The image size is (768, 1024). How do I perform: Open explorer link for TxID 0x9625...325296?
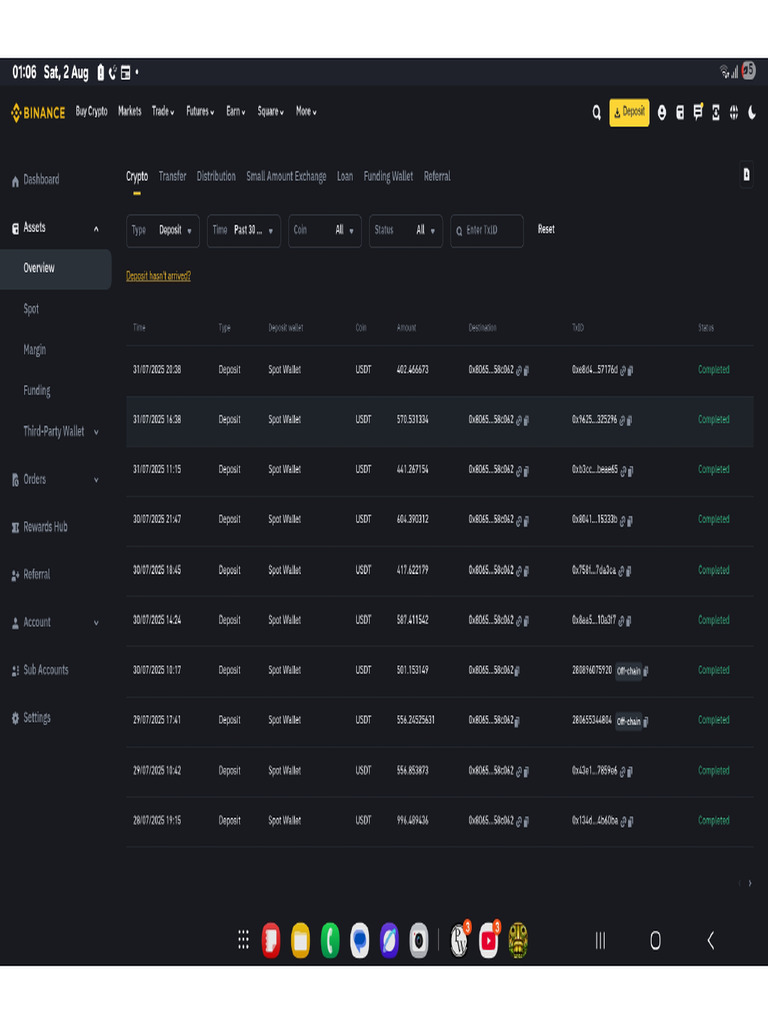622,420
